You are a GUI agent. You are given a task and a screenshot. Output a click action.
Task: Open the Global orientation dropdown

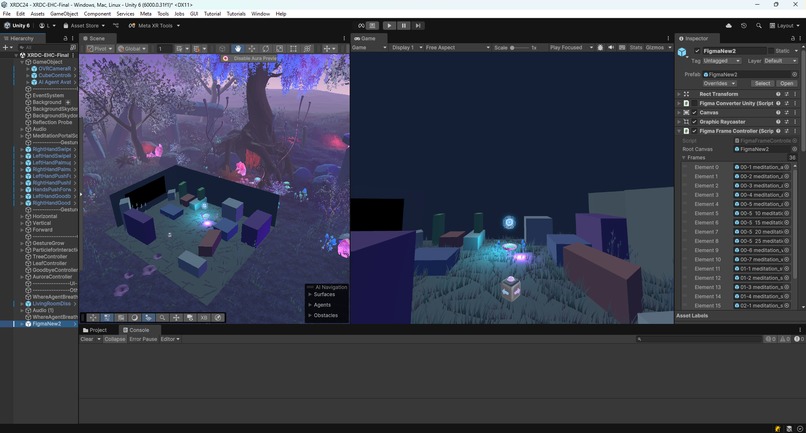131,48
